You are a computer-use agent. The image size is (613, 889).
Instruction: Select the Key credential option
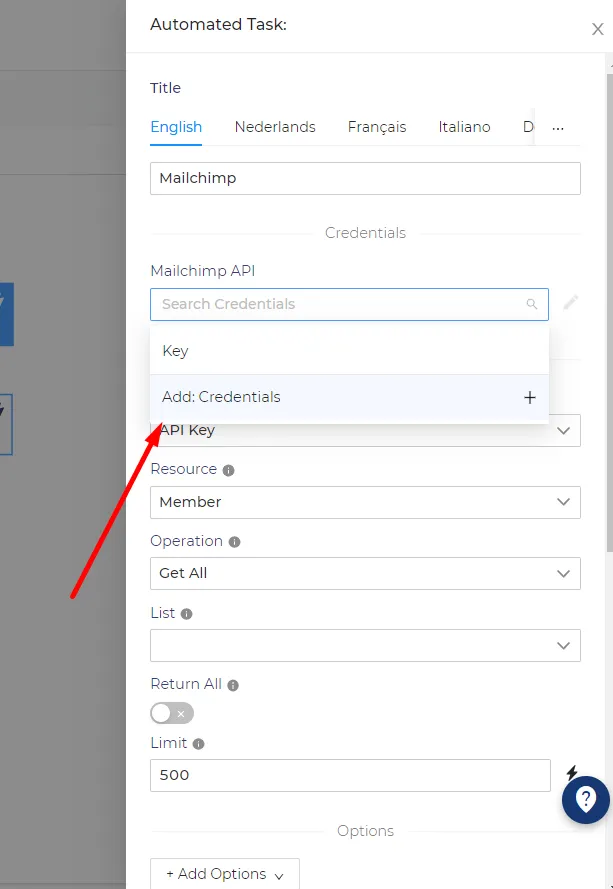(x=349, y=351)
